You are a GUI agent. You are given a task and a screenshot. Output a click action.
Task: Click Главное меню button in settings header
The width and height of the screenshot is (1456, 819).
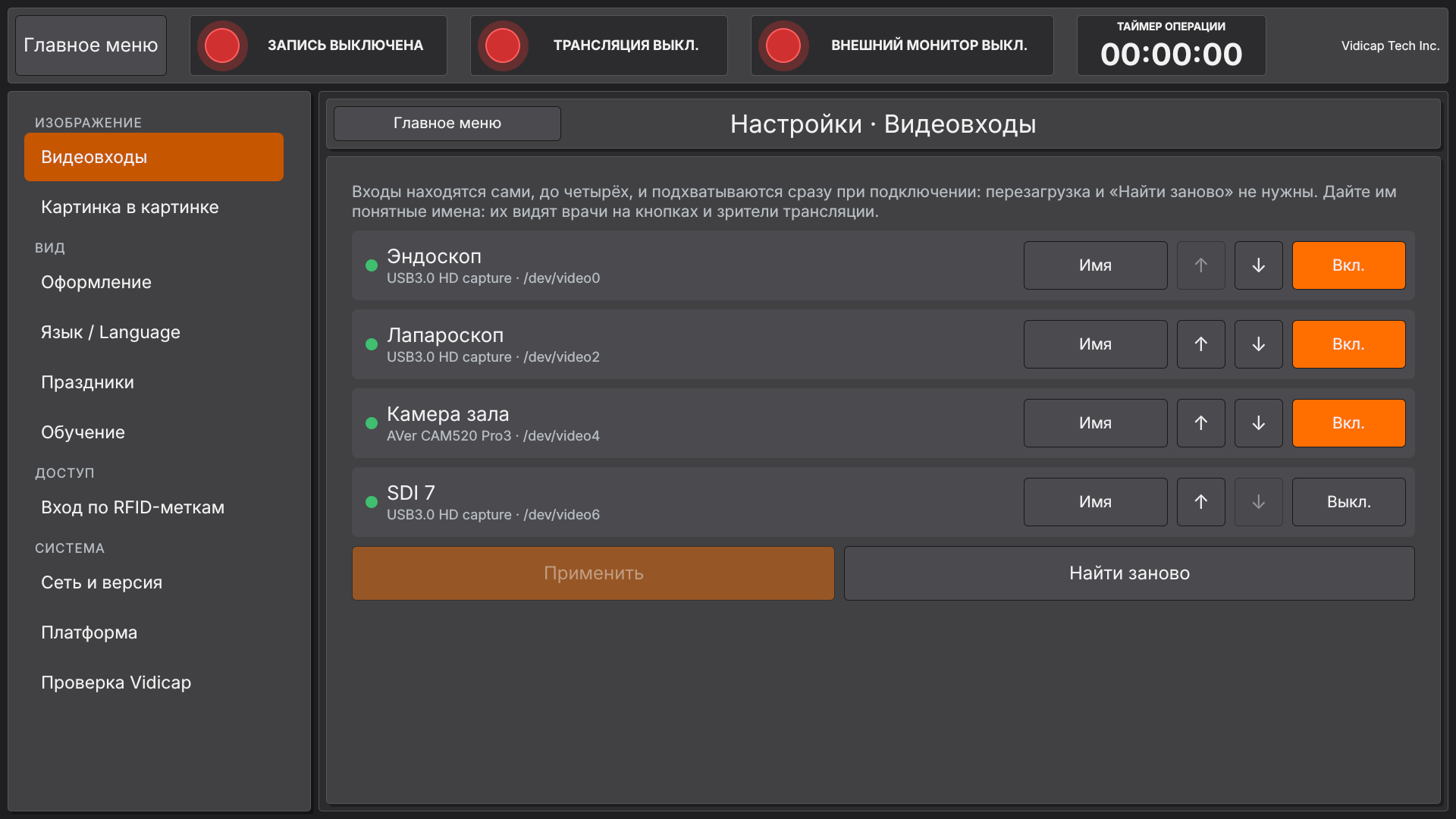(447, 124)
